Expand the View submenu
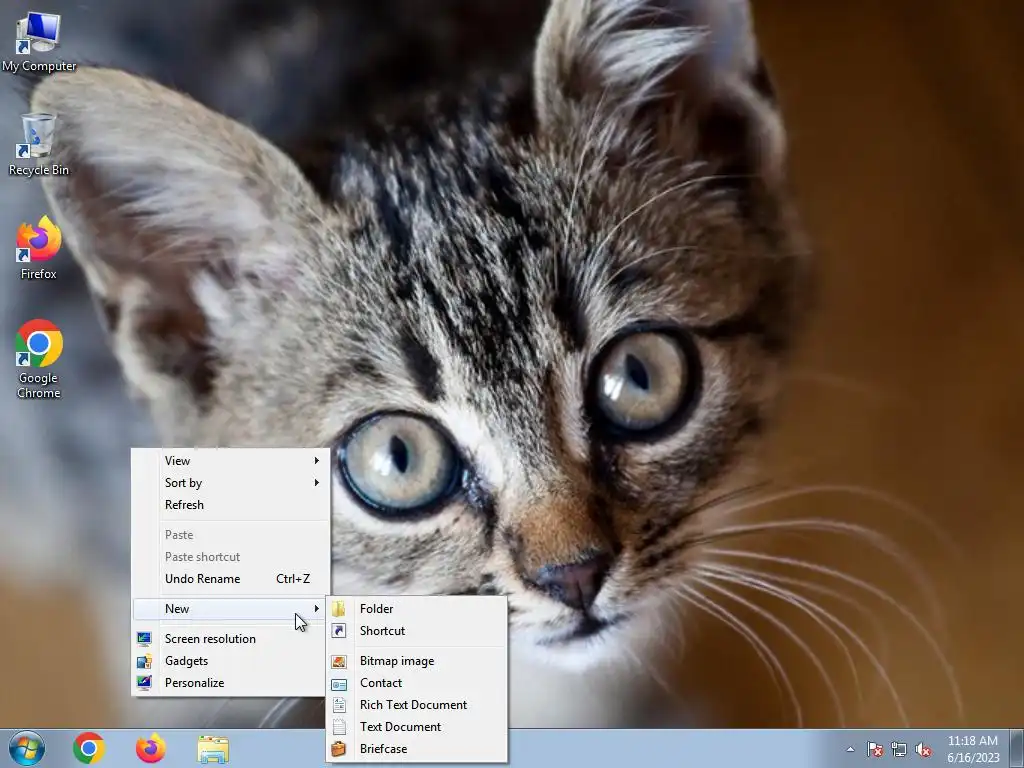 coord(231,460)
